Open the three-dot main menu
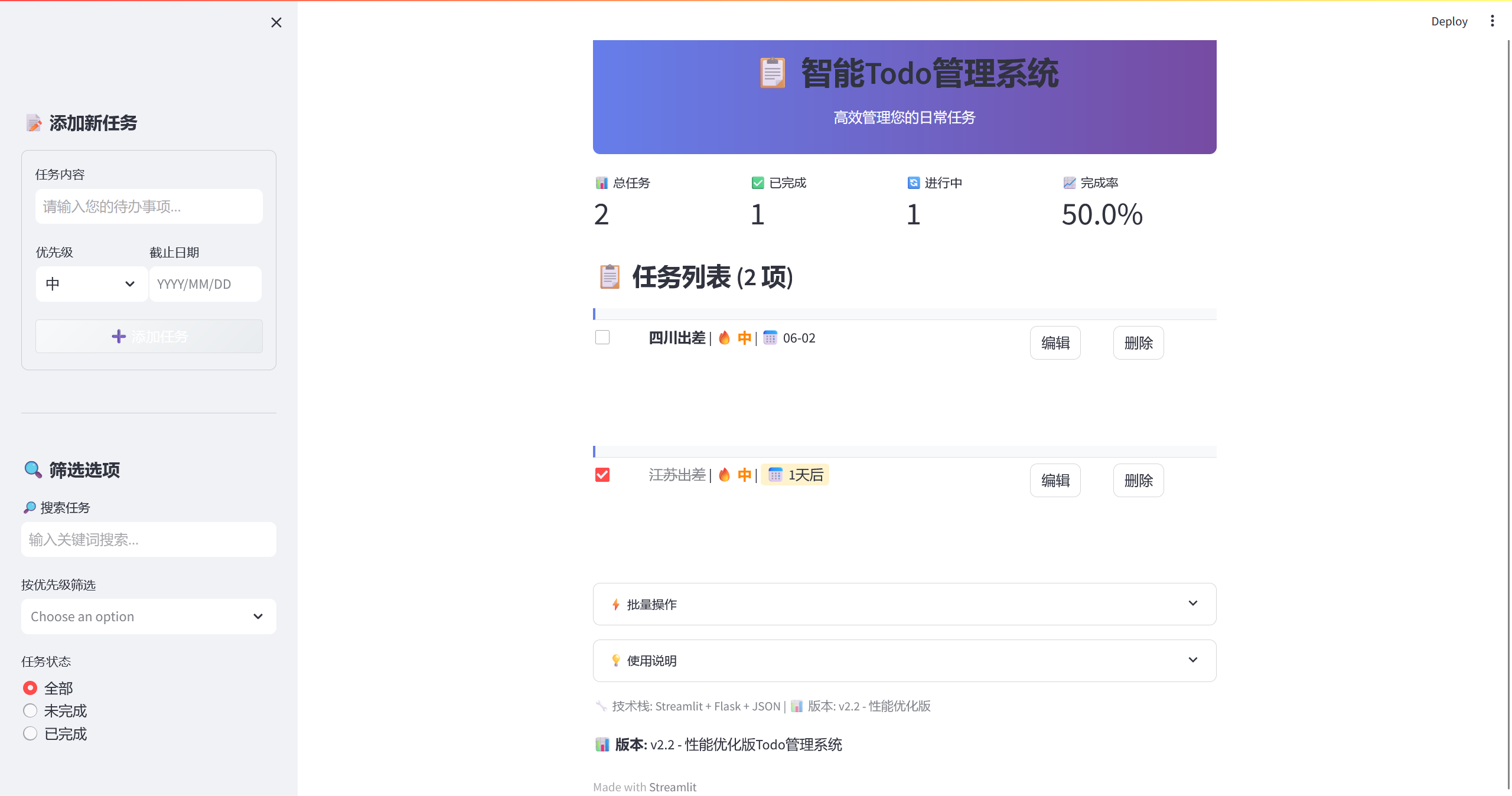1512x796 pixels. 1492,21
